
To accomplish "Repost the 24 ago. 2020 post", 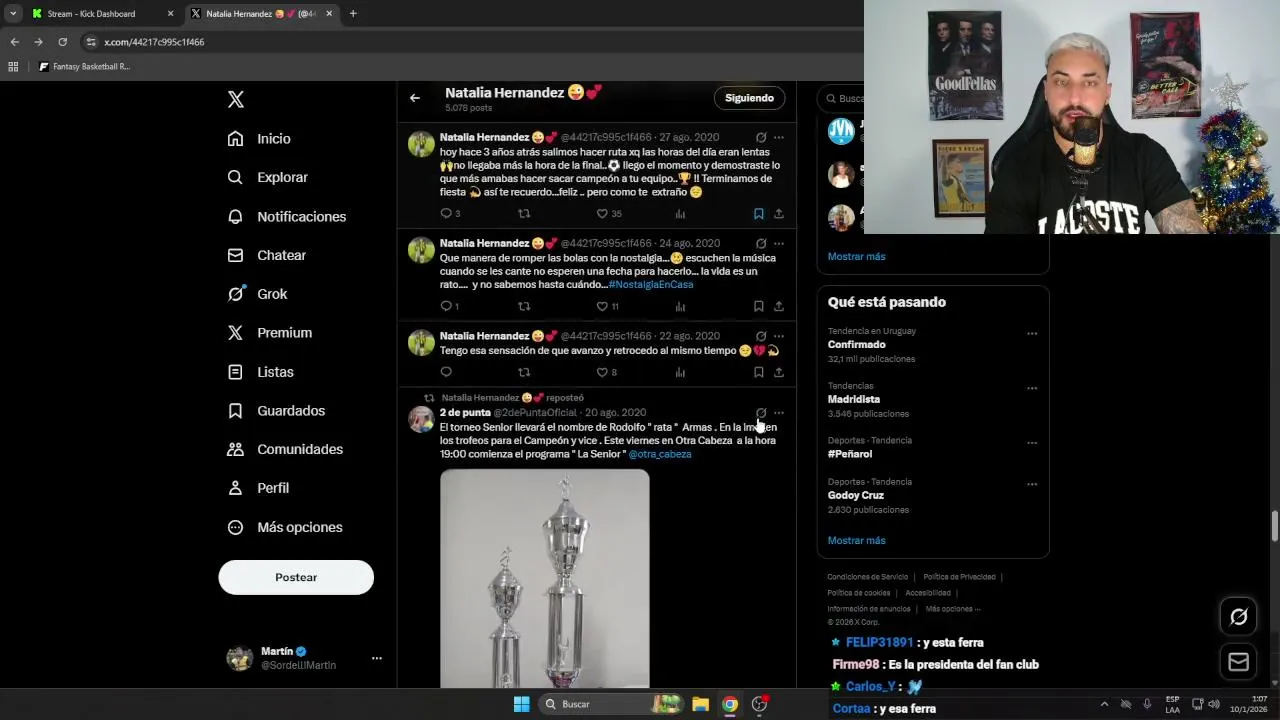I will [524, 306].
